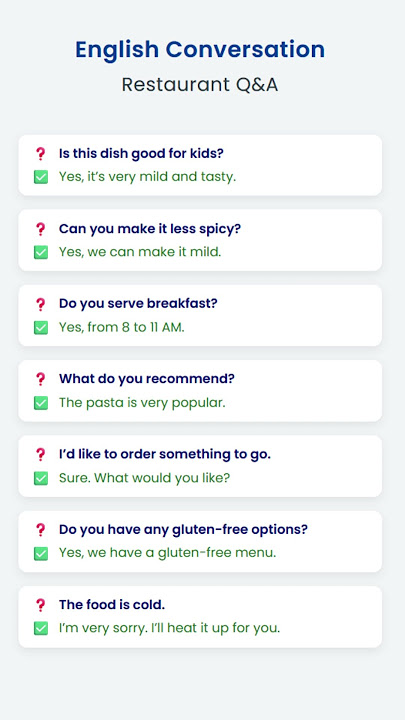
Task: Click the 'Restaurant Q&A' subtitle
Action: click(200, 84)
